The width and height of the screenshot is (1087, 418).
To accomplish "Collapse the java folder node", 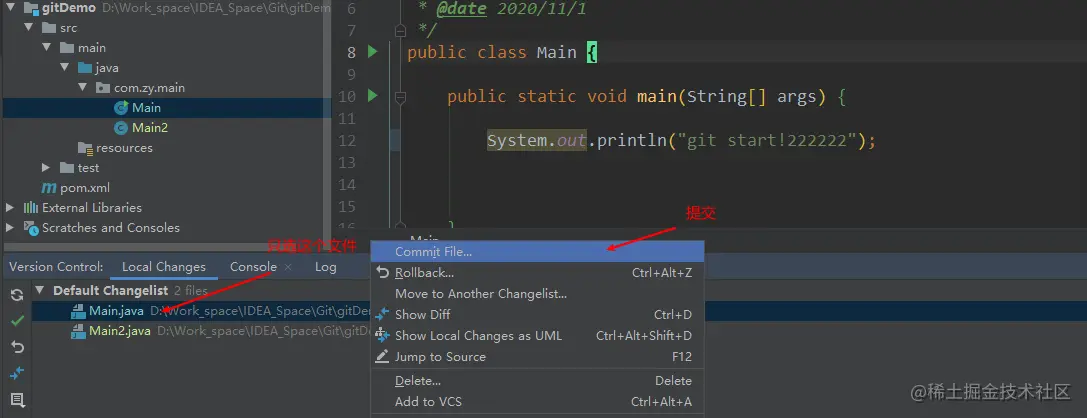I will coord(64,68).
